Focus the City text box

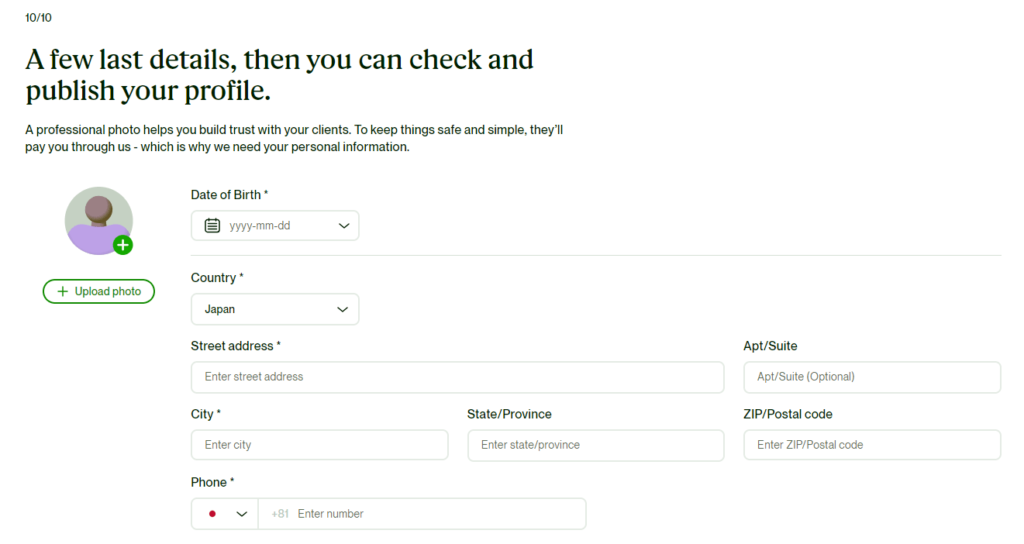[319, 445]
